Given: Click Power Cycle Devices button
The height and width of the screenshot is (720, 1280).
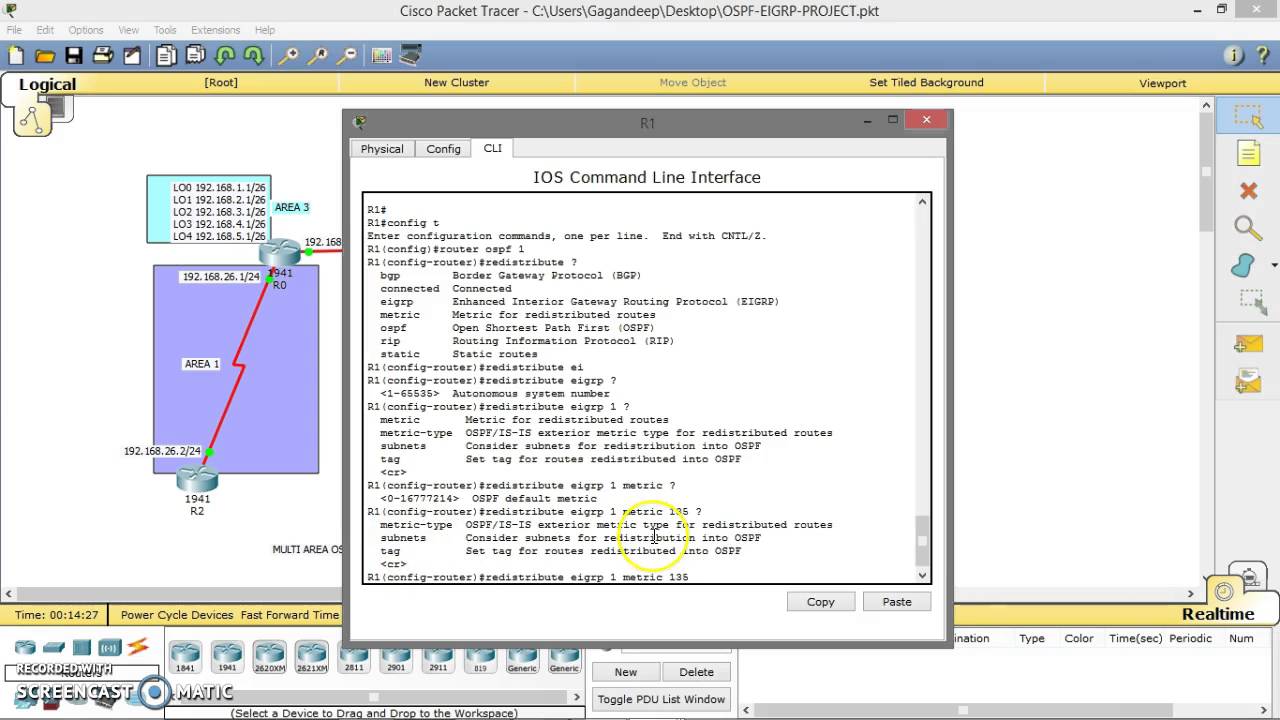Looking at the screenshot, I should (177, 615).
